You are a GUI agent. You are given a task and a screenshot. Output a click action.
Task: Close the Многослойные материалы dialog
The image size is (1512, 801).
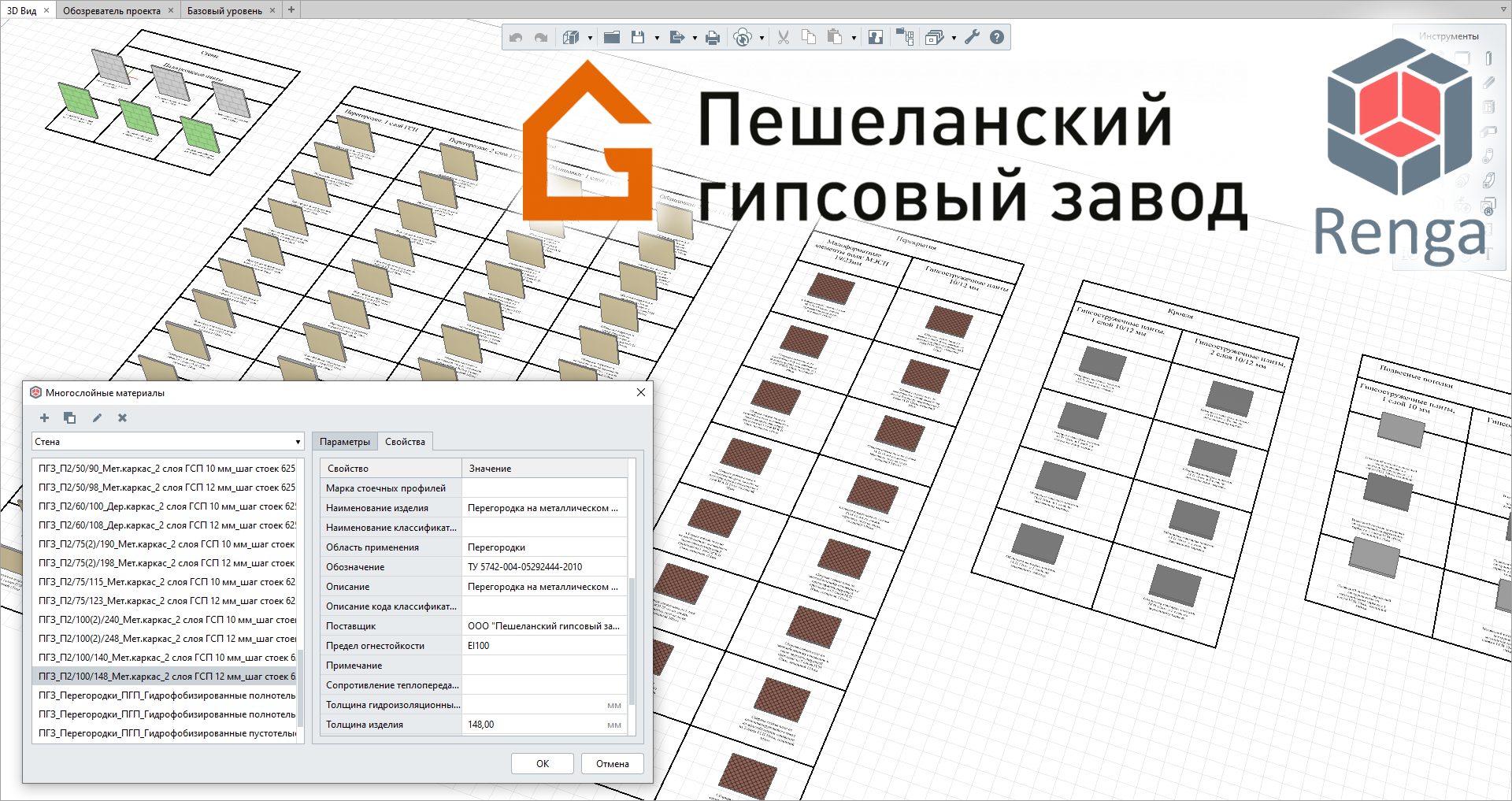(x=641, y=392)
